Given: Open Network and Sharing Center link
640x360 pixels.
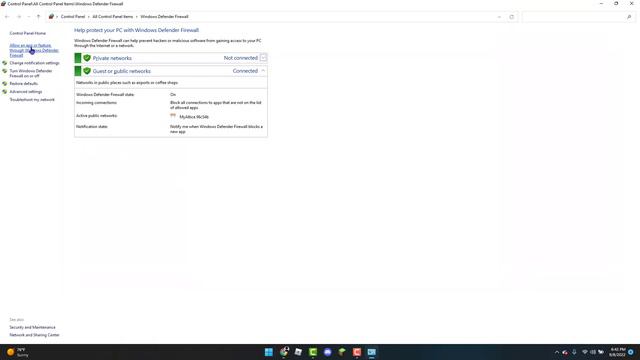Looking at the screenshot, I should tap(34, 335).
